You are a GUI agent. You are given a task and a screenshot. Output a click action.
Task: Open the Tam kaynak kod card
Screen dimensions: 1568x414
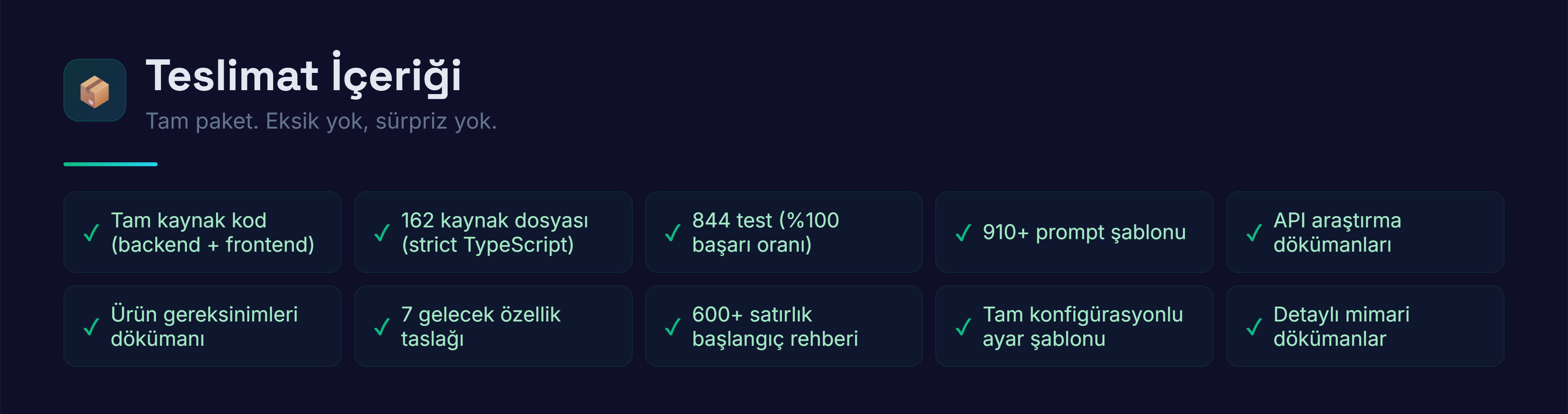point(202,232)
